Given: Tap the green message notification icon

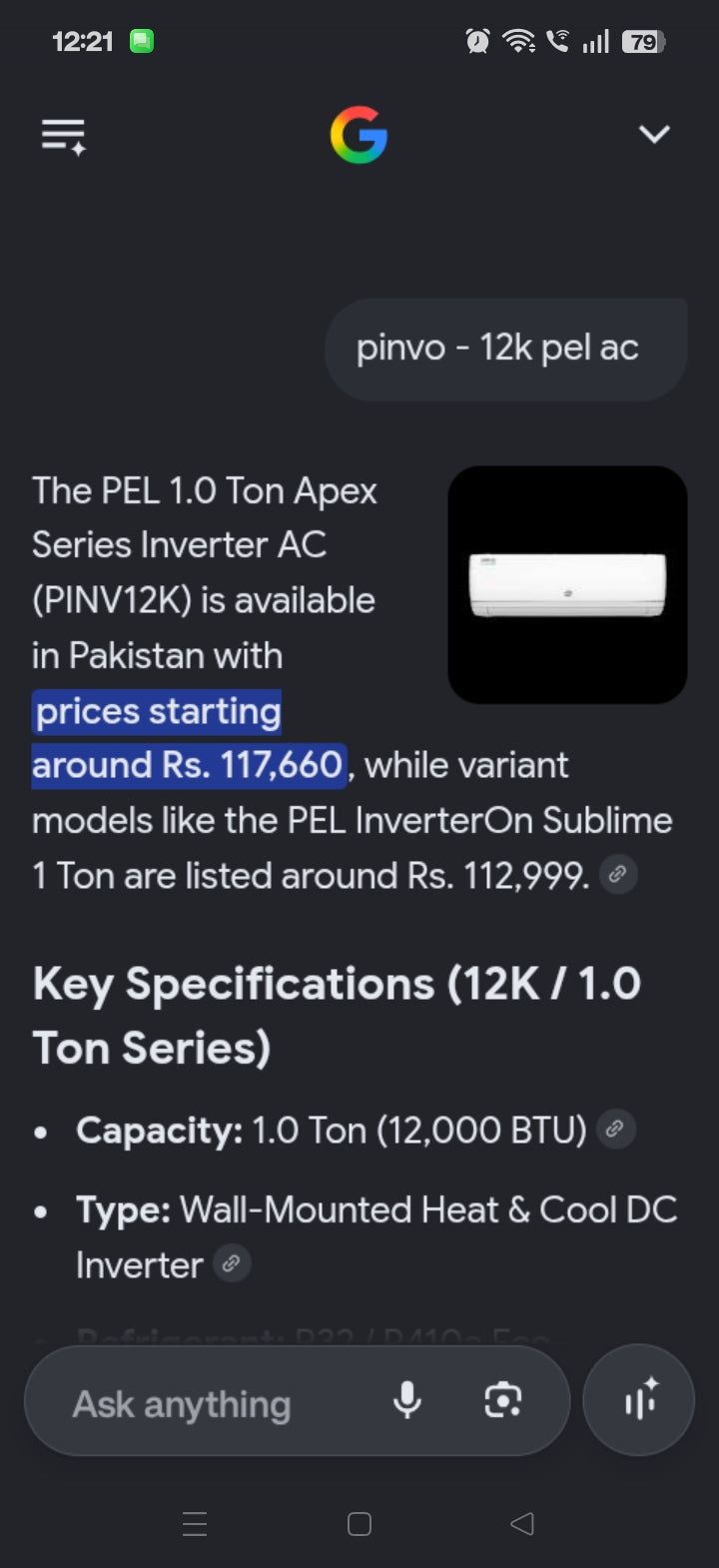Looking at the screenshot, I should pyautogui.click(x=142, y=41).
